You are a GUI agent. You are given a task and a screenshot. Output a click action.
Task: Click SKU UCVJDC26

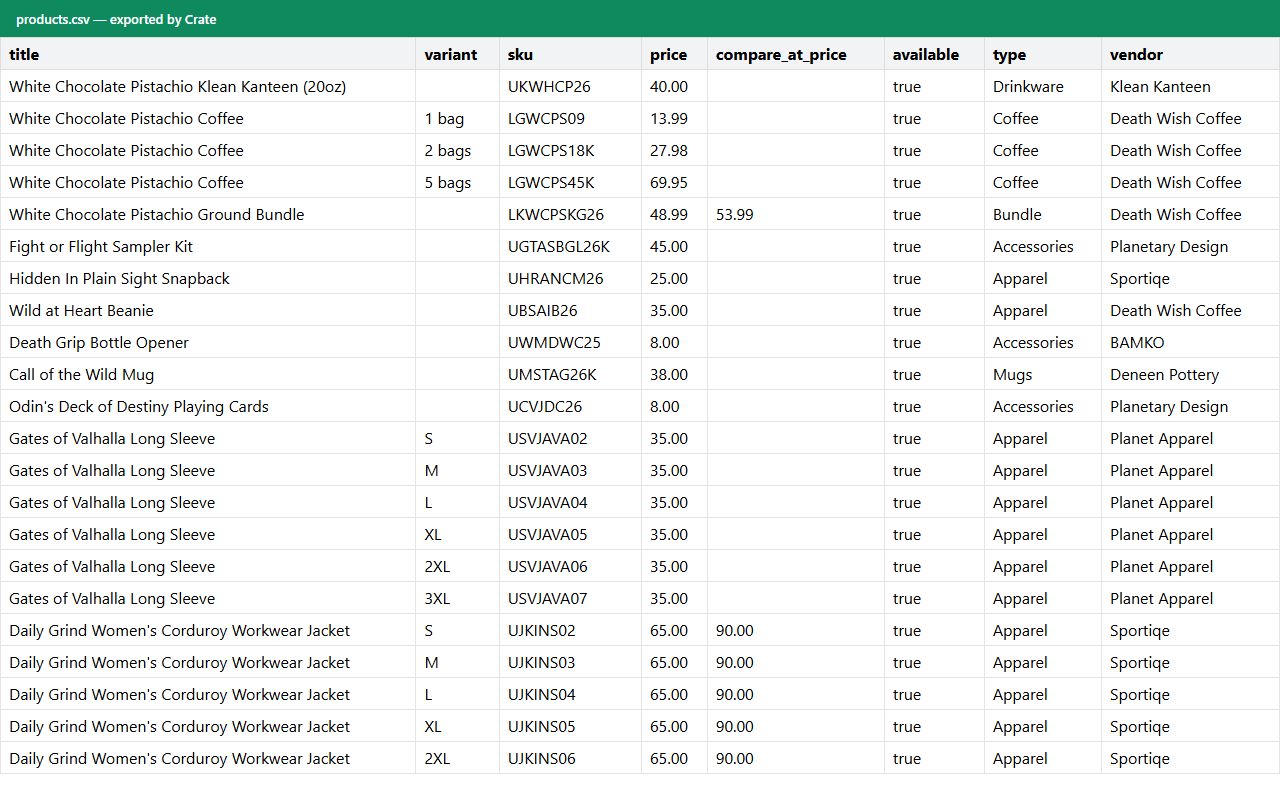(x=570, y=406)
